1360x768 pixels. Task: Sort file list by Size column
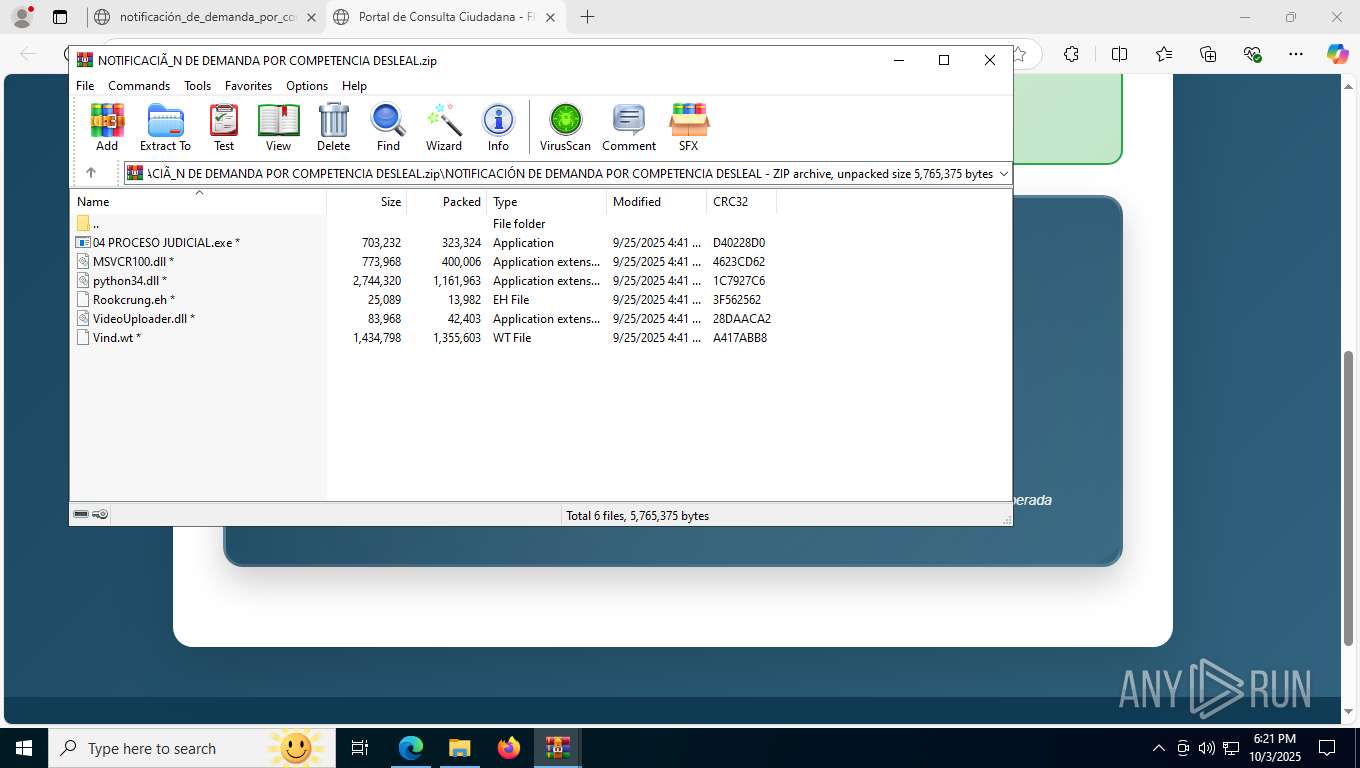tap(367, 202)
